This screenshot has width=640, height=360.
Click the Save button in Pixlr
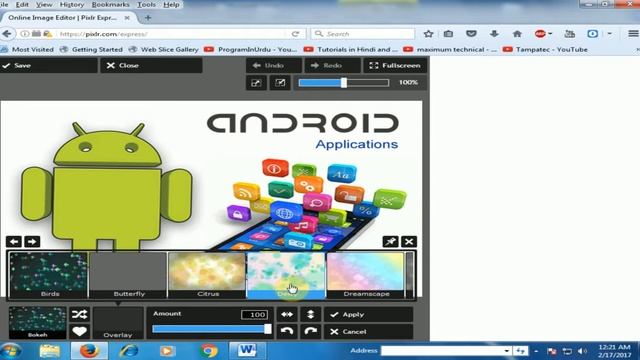tap(48, 65)
